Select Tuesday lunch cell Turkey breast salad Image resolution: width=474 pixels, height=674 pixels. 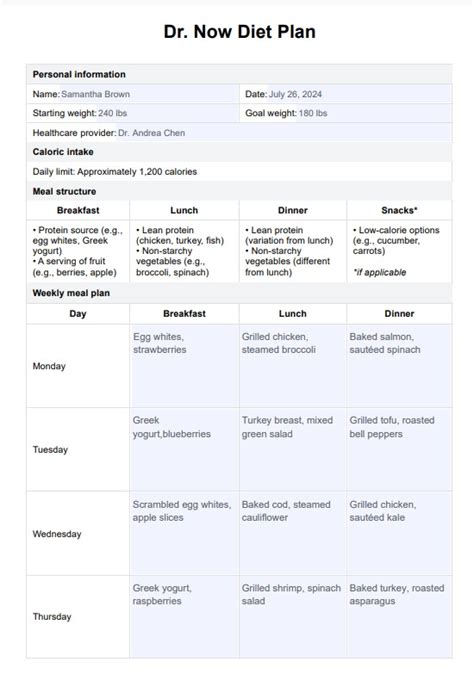[293, 449]
